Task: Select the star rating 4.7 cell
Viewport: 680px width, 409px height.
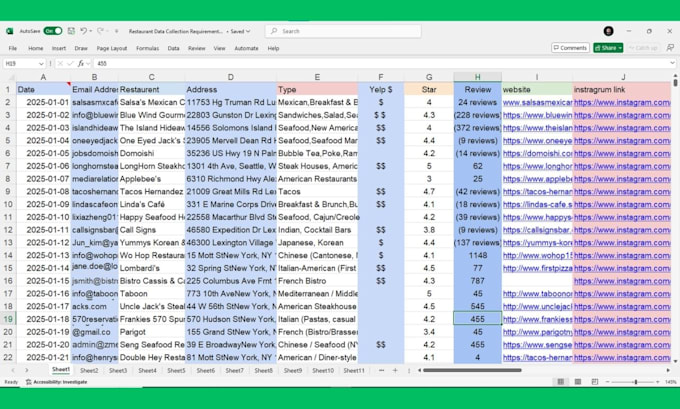Action: coord(428,192)
